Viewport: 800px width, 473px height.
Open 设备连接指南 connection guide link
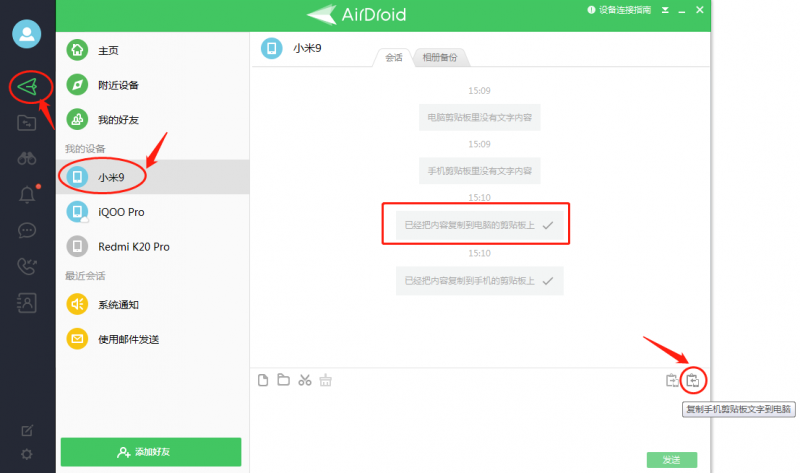point(619,10)
